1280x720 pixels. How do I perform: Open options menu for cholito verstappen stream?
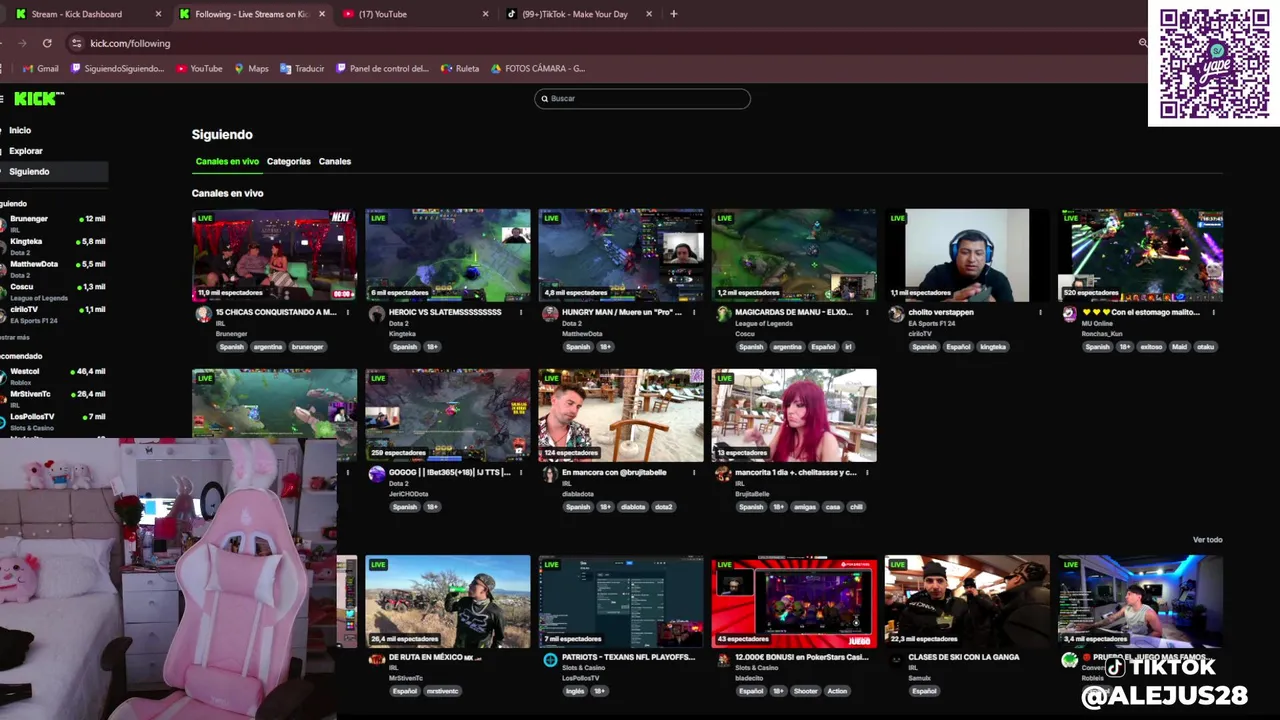pos(1040,312)
